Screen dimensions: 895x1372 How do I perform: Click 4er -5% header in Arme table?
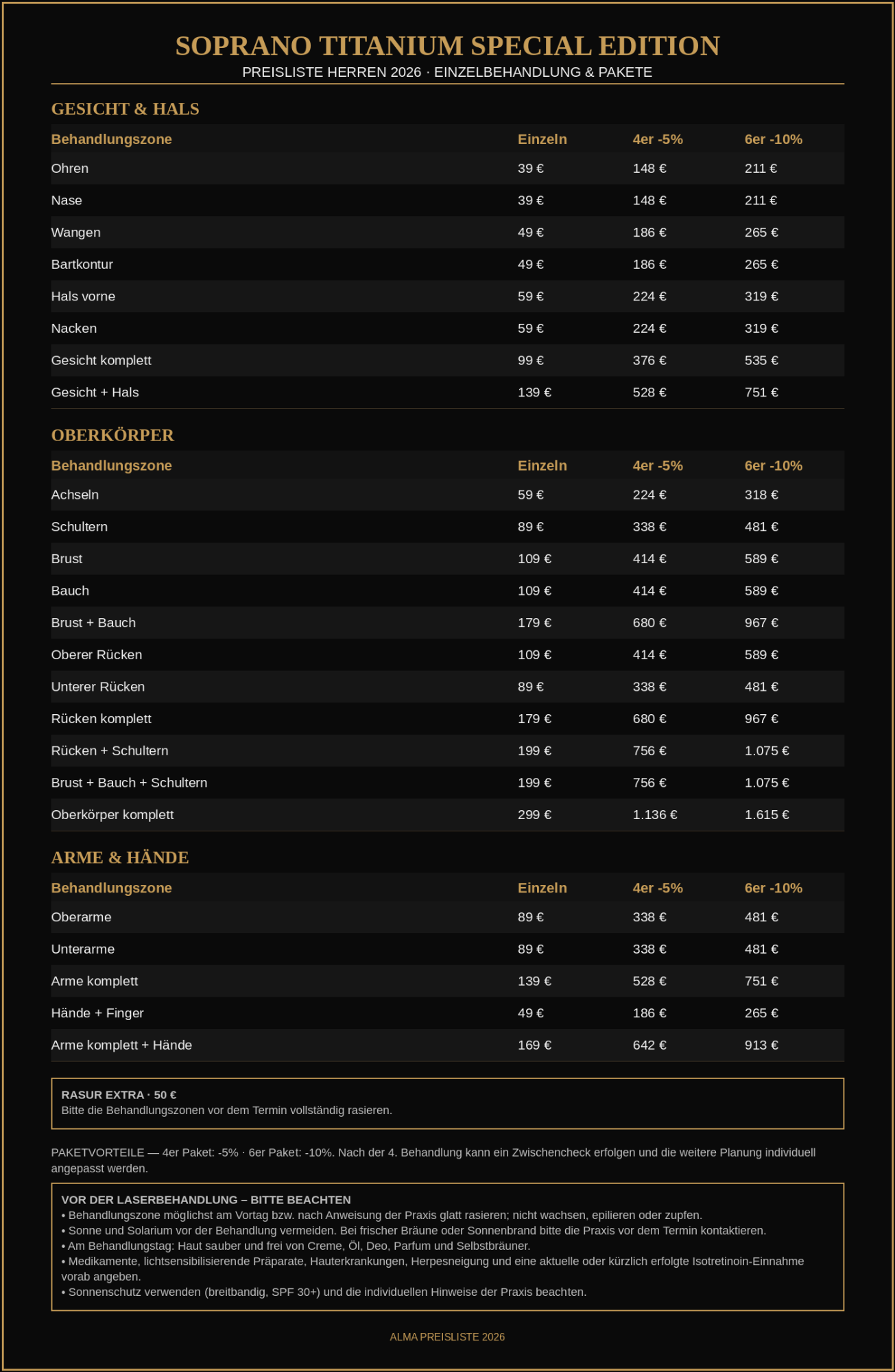coord(658,888)
